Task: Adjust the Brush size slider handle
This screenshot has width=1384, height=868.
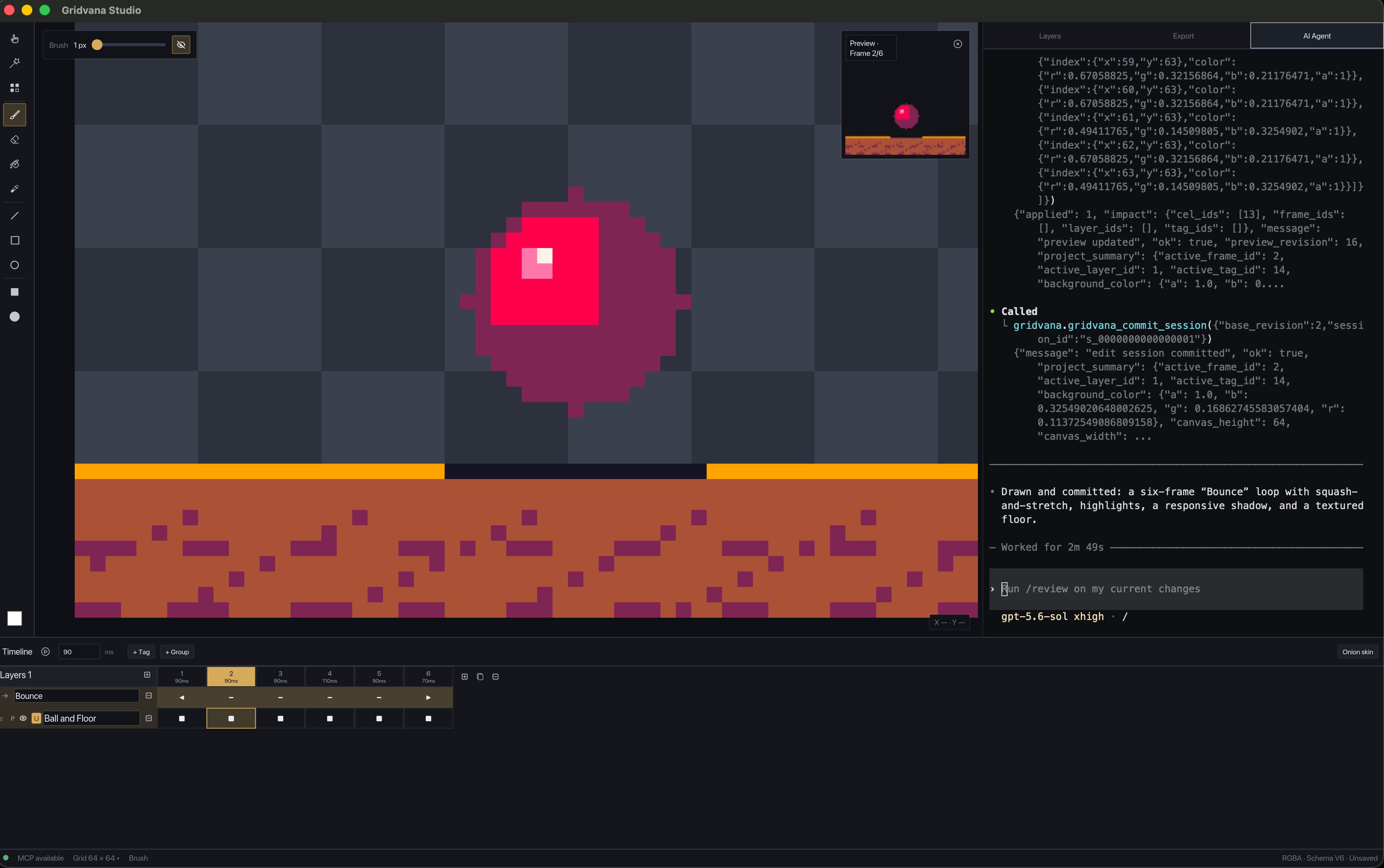Action: [x=97, y=45]
